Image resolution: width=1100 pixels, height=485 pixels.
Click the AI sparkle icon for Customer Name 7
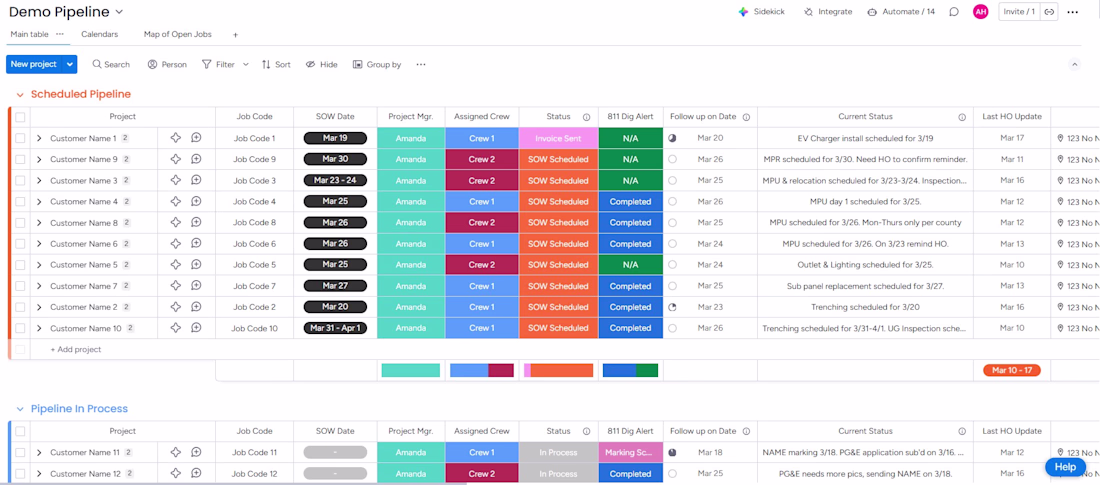coord(176,286)
